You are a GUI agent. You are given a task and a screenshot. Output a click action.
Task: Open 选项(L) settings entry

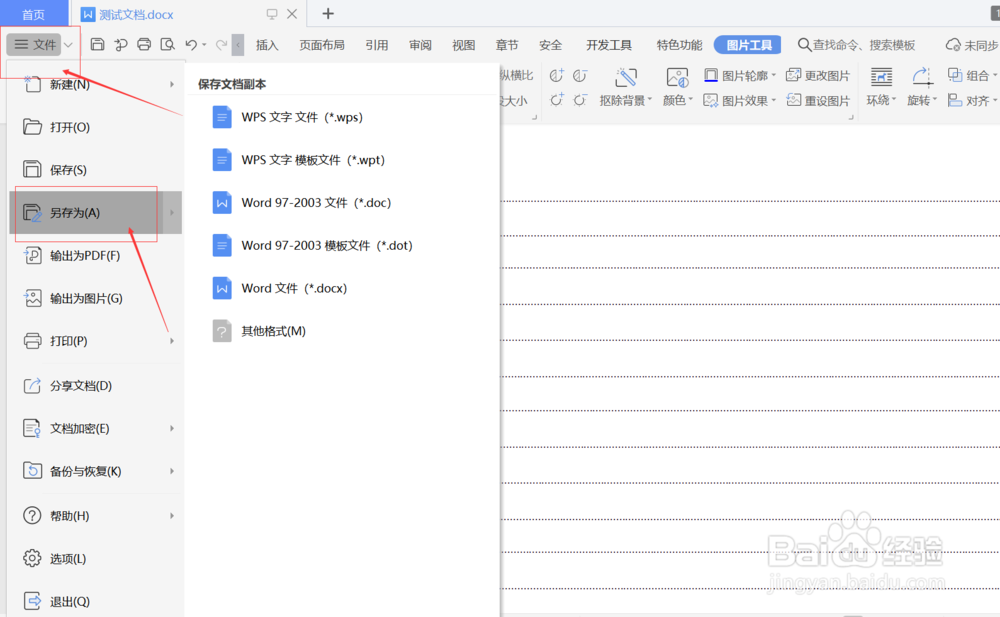pos(96,558)
